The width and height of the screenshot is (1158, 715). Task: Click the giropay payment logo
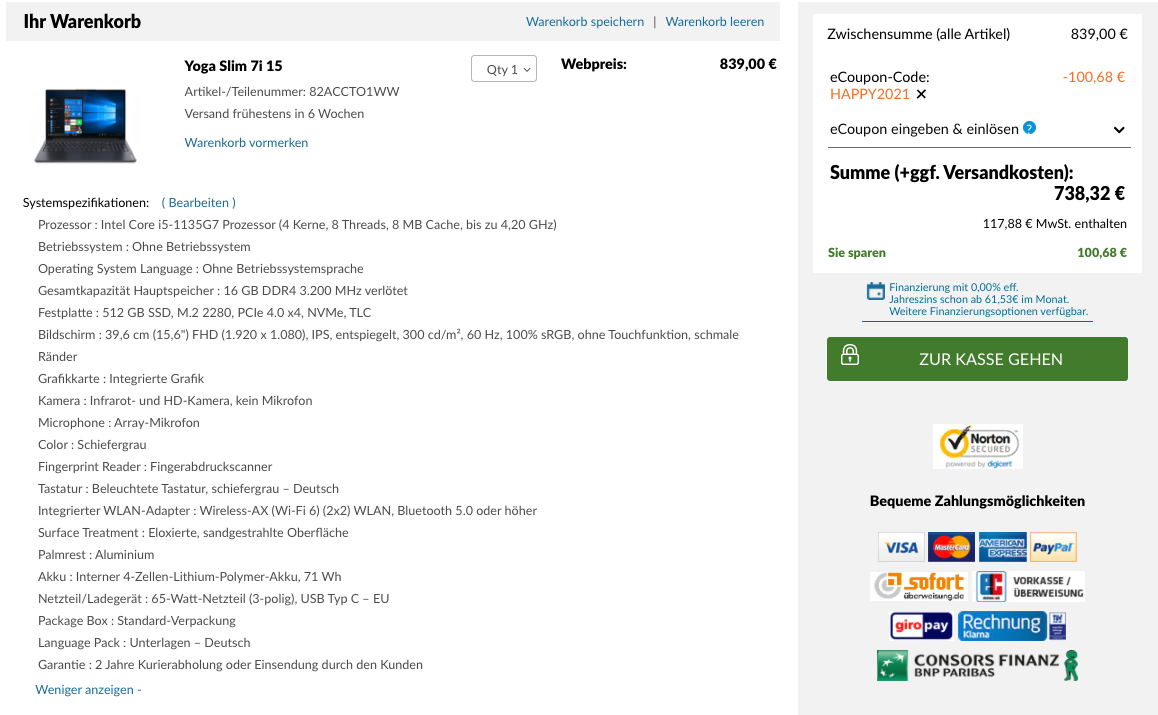click(x=921, y=626)
